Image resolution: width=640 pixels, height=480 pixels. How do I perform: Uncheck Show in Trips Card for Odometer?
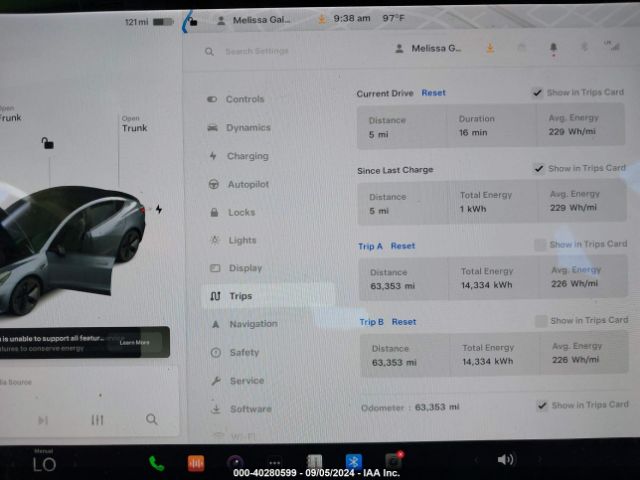pyautogui.click(x=542, y=405)
